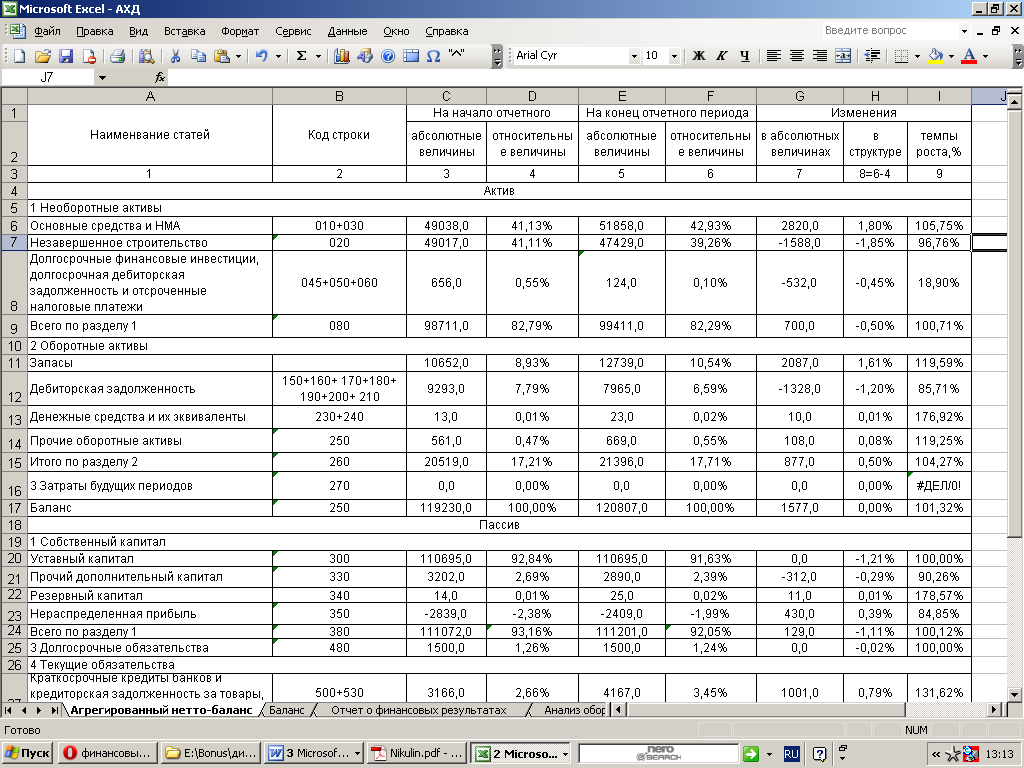Toggle underline (Ч) formatting
Image resolution: width=1024 pixels, height=768 pixels.
pos(744,56)
